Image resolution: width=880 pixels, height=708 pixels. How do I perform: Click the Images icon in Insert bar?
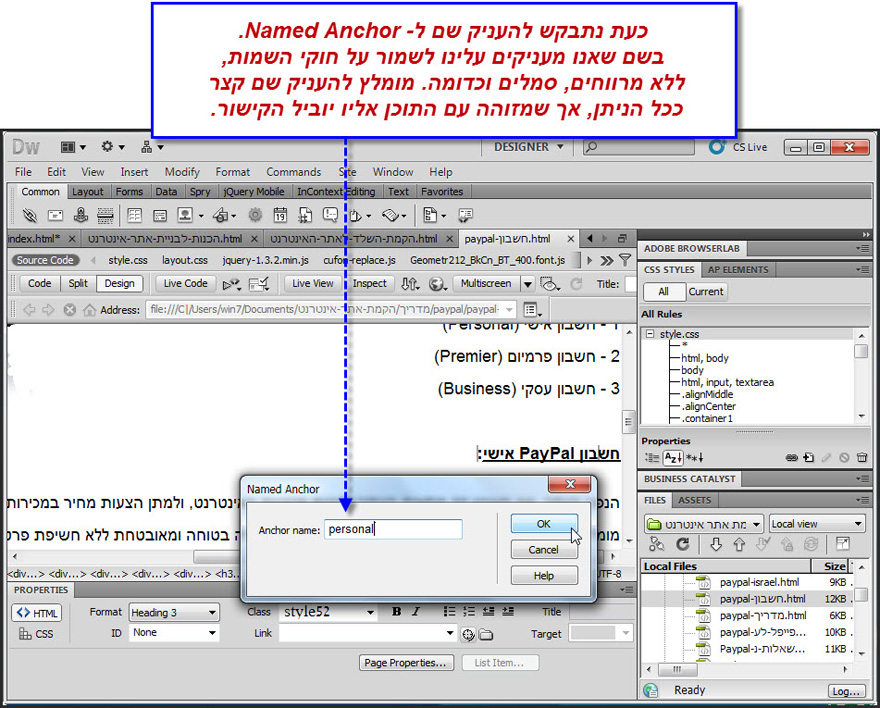185,215
